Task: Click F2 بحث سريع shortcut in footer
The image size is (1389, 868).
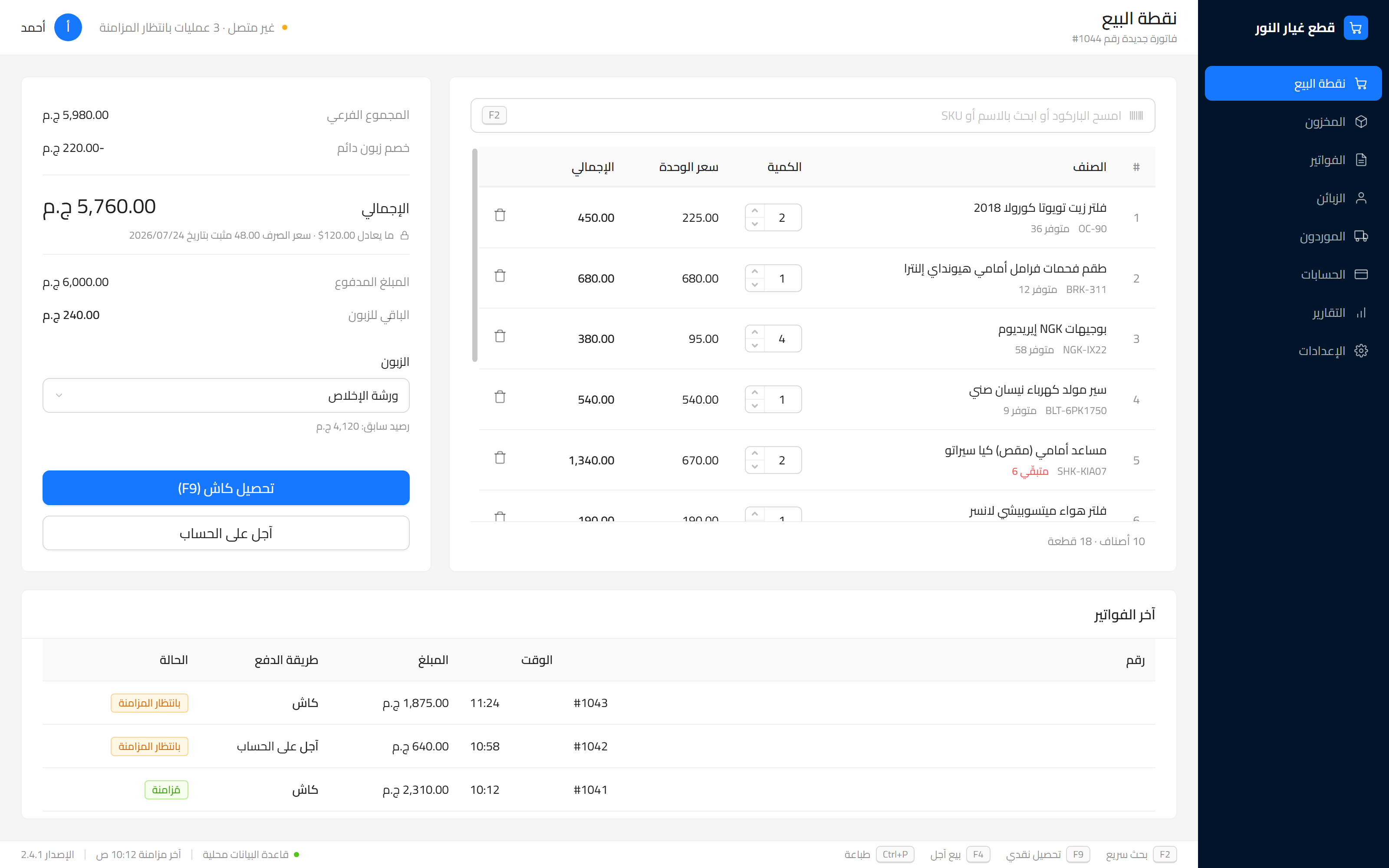Action: [x=1141, y=854]
